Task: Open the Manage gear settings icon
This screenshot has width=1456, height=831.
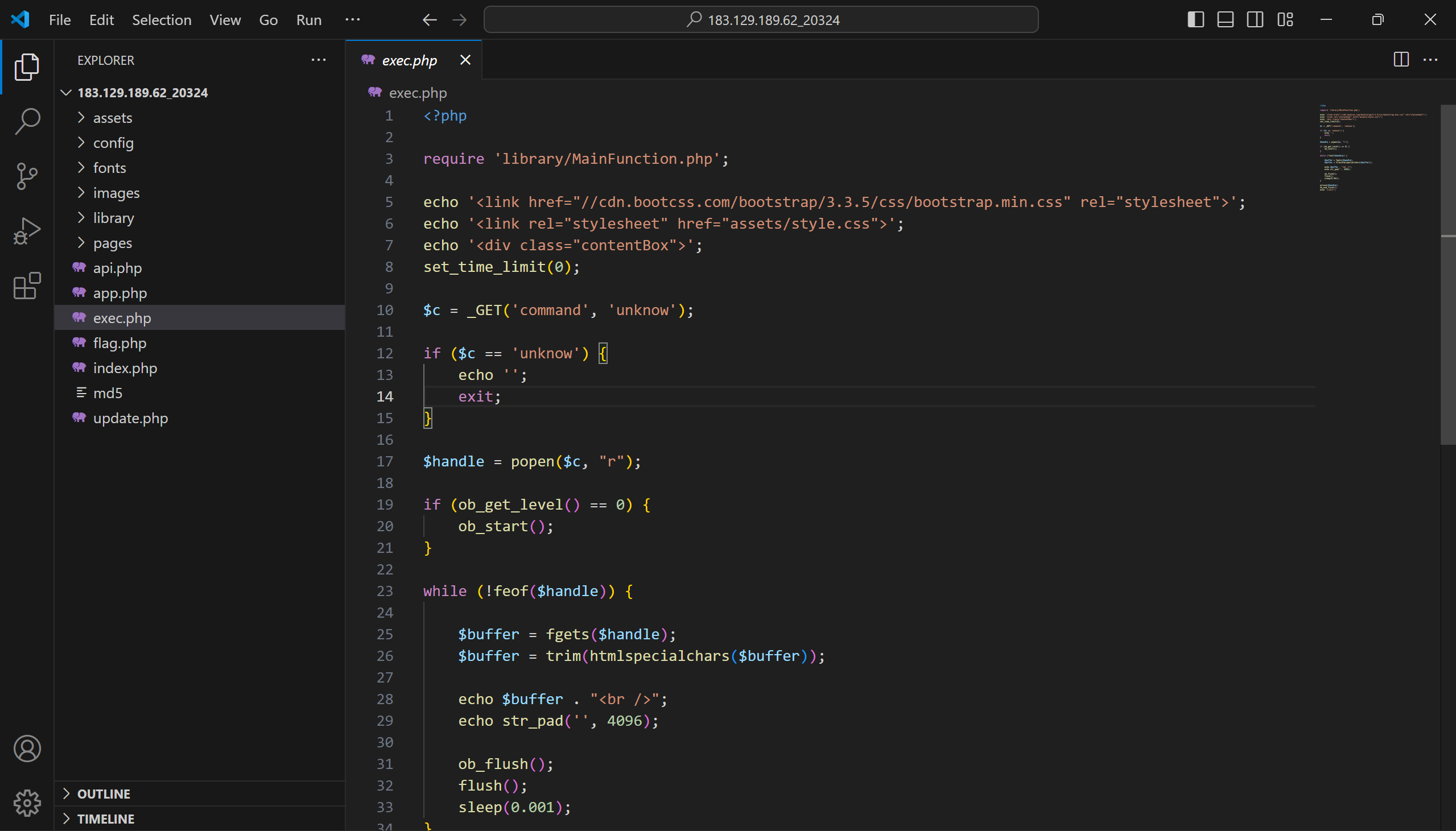Action: click(27, 803)
